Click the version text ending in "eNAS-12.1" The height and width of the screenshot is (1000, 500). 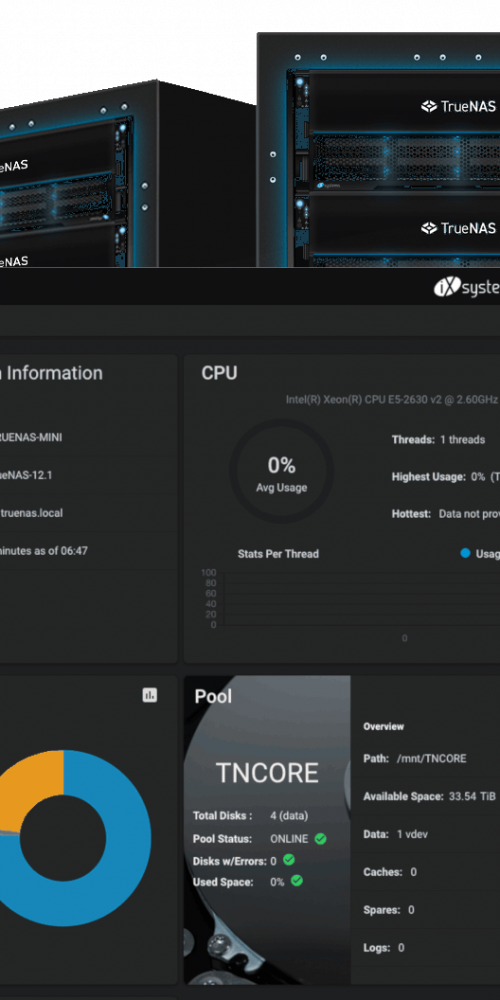[x=26, y=475]
